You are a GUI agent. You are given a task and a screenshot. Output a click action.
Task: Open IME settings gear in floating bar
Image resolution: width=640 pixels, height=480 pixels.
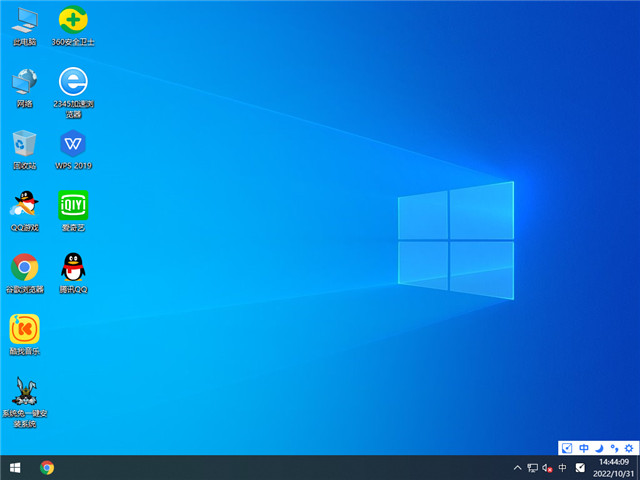pos(628,448)
